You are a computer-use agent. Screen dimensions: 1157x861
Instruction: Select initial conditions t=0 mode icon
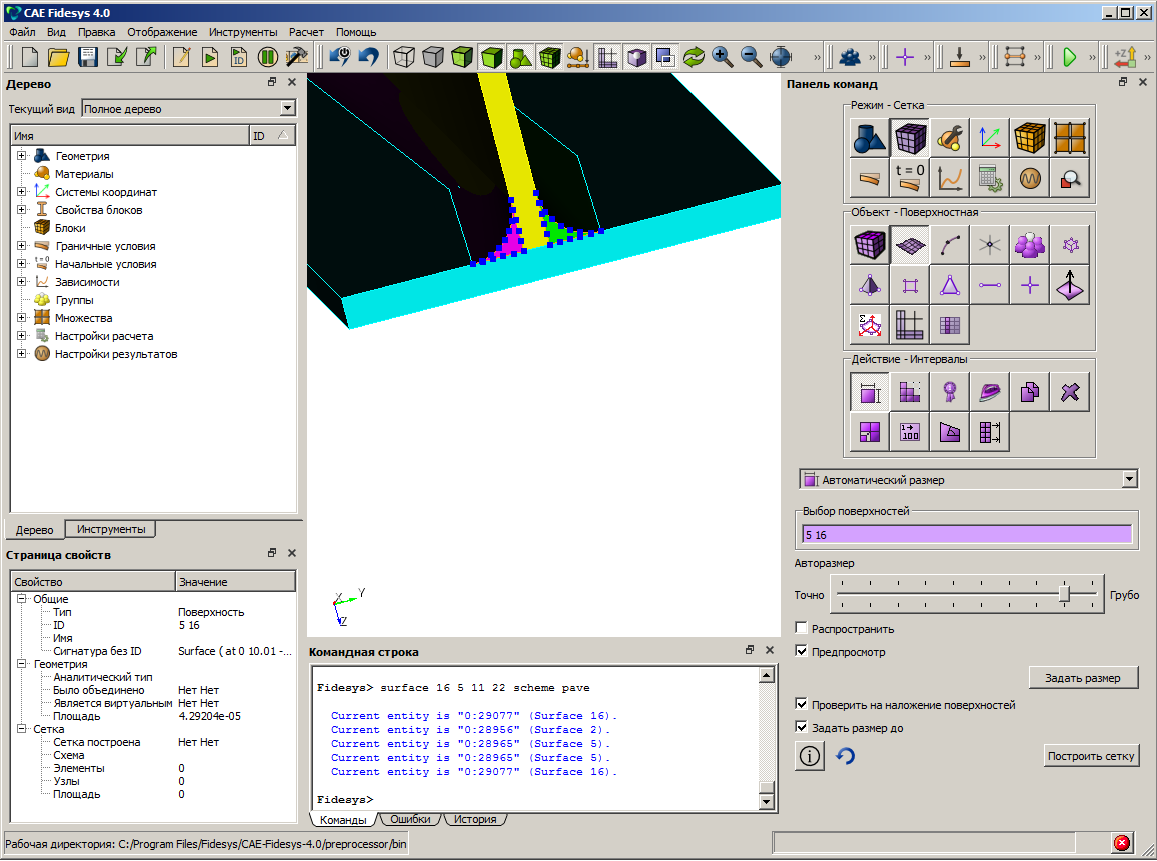tap(910, 178)
